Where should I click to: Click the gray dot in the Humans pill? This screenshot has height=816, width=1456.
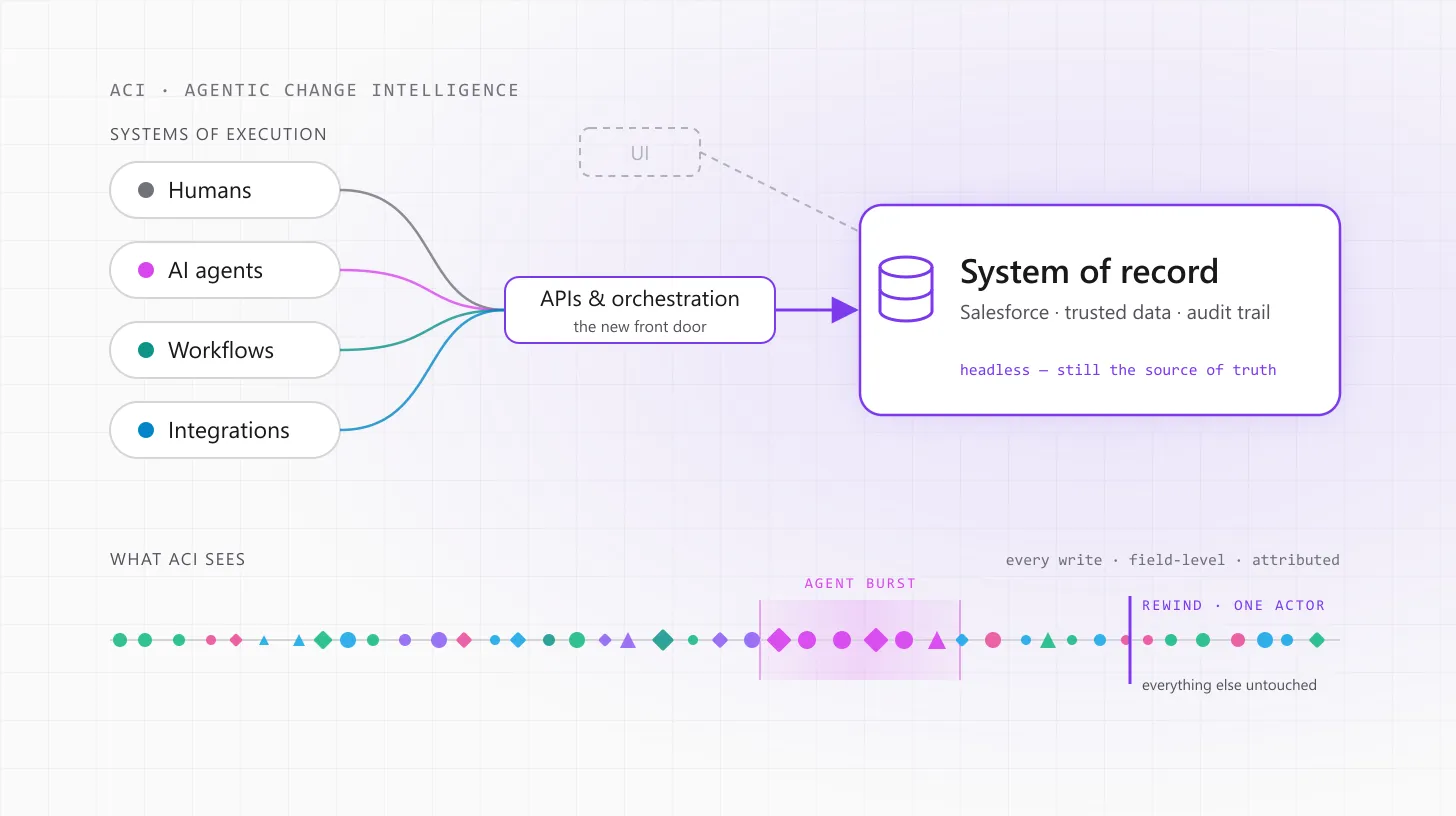coord(146,190)
